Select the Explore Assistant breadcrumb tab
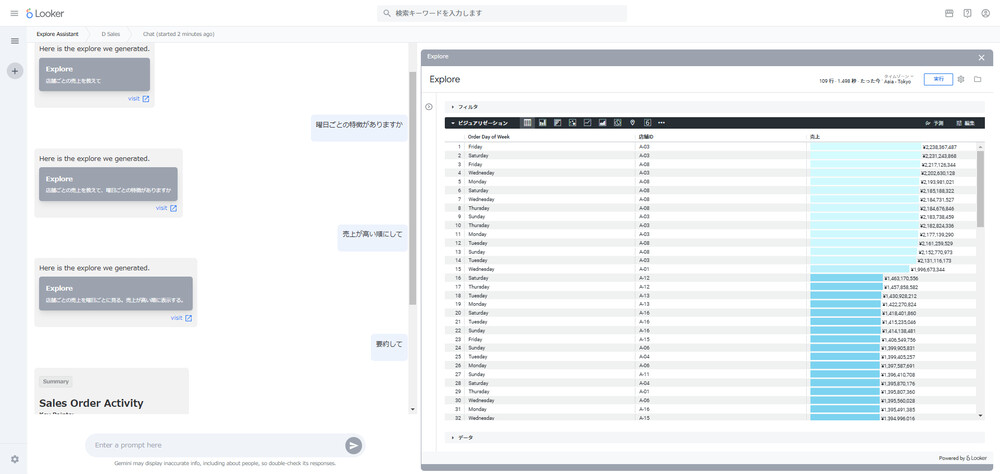The width and height of the screenshot is (1000, 474). (57, 34)
